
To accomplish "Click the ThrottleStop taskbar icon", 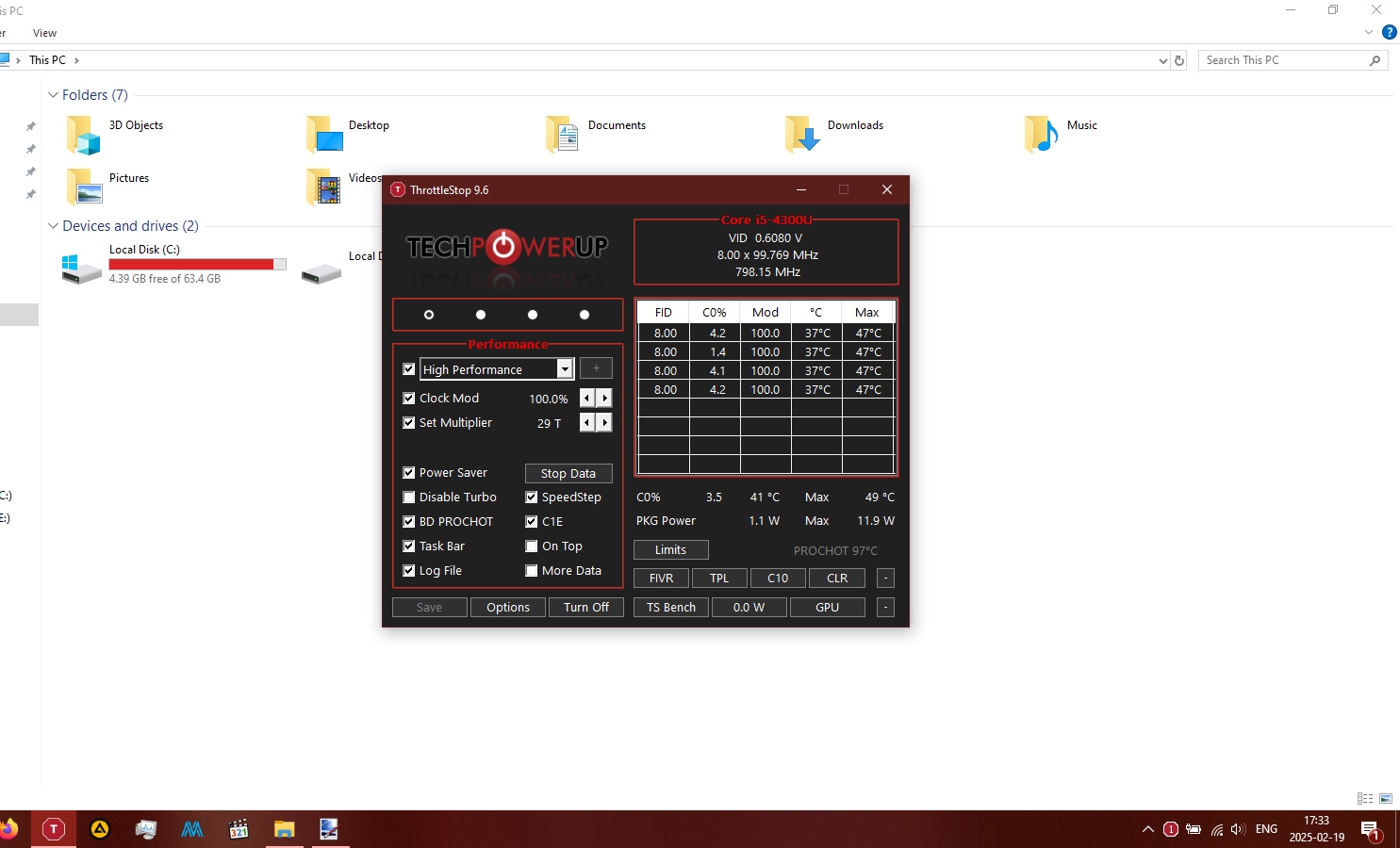I will (x=54, y=829).
